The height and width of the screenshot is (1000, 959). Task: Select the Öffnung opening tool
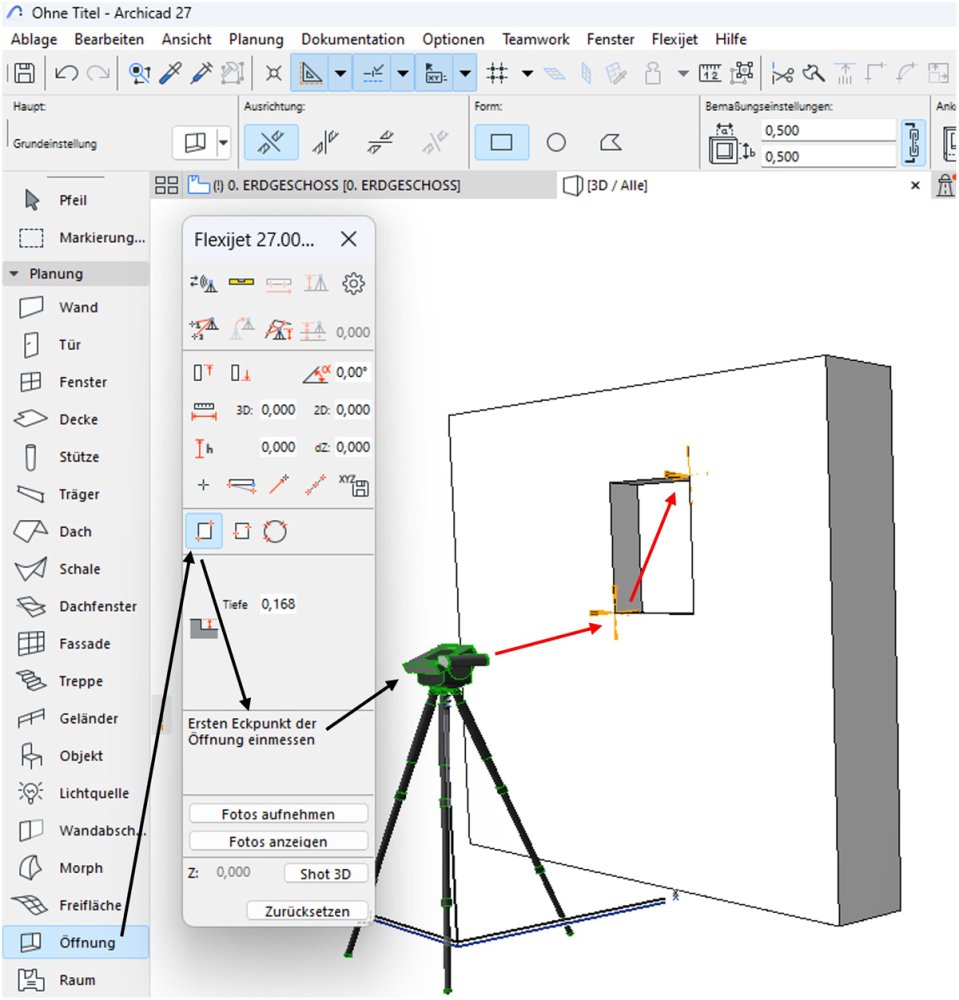[x=75, y=943]
